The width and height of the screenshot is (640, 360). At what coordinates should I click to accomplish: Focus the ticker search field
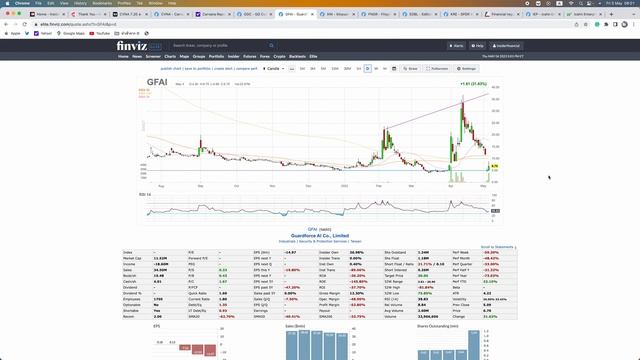[220, 46]
